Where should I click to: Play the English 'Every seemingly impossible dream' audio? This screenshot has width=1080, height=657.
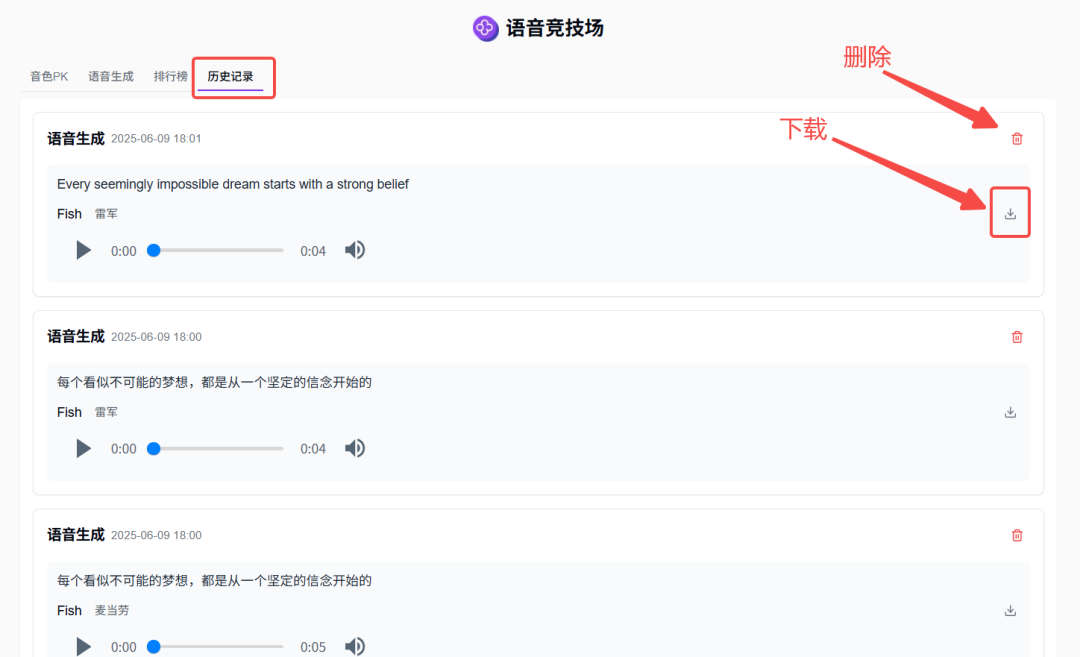(x=83, y=250)
